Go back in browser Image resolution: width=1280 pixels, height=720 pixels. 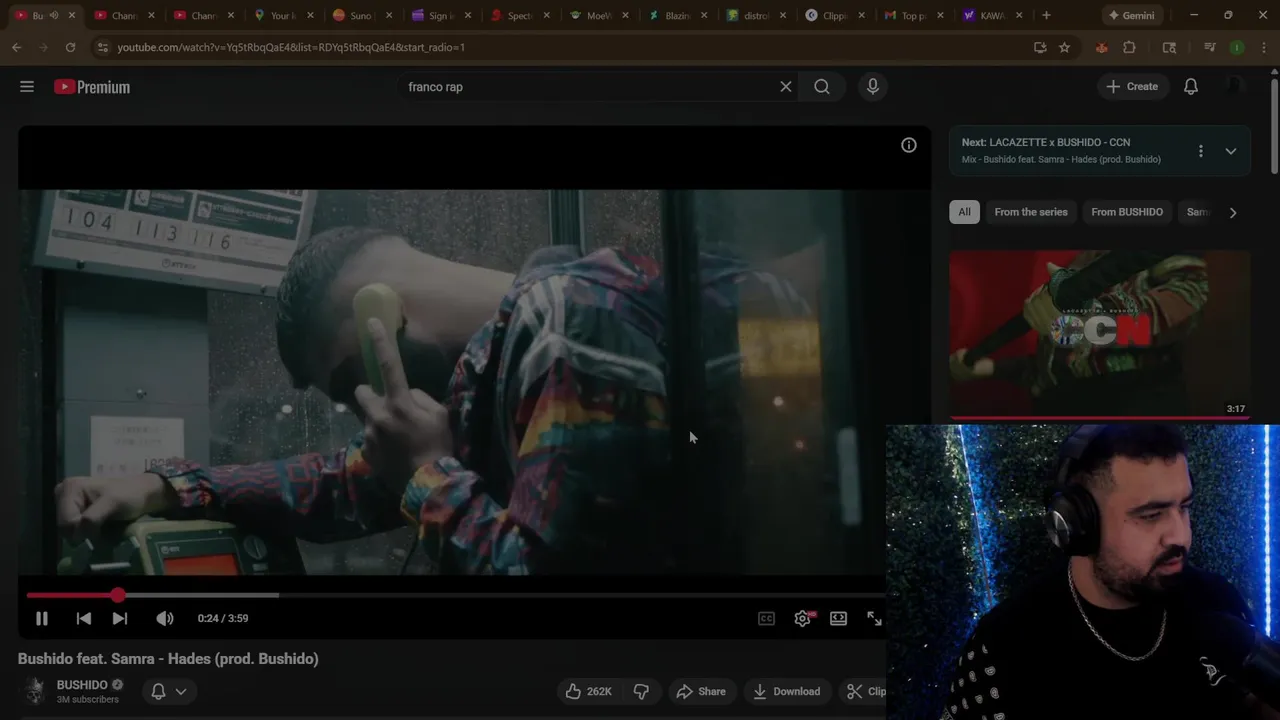click(x=17, y=47)
